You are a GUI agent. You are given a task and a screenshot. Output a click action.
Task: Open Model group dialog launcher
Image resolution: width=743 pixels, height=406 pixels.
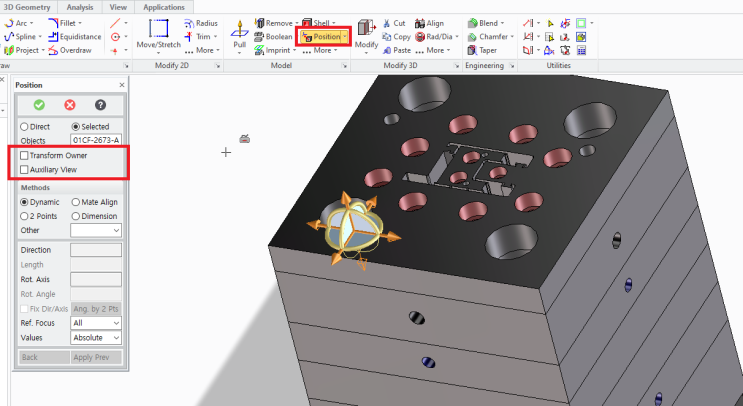point(344,66)
